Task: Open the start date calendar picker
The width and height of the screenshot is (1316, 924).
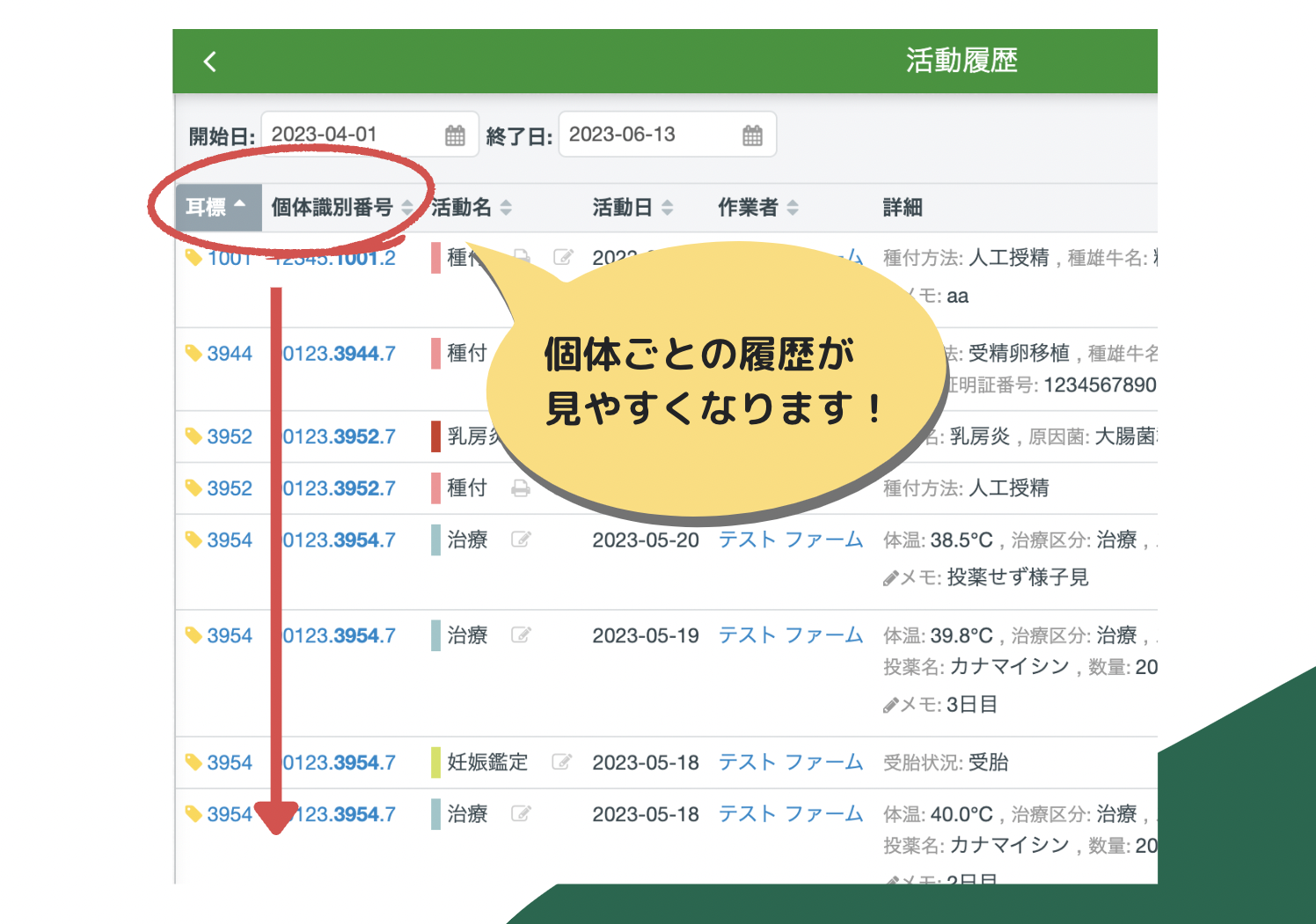Action: 455,135
